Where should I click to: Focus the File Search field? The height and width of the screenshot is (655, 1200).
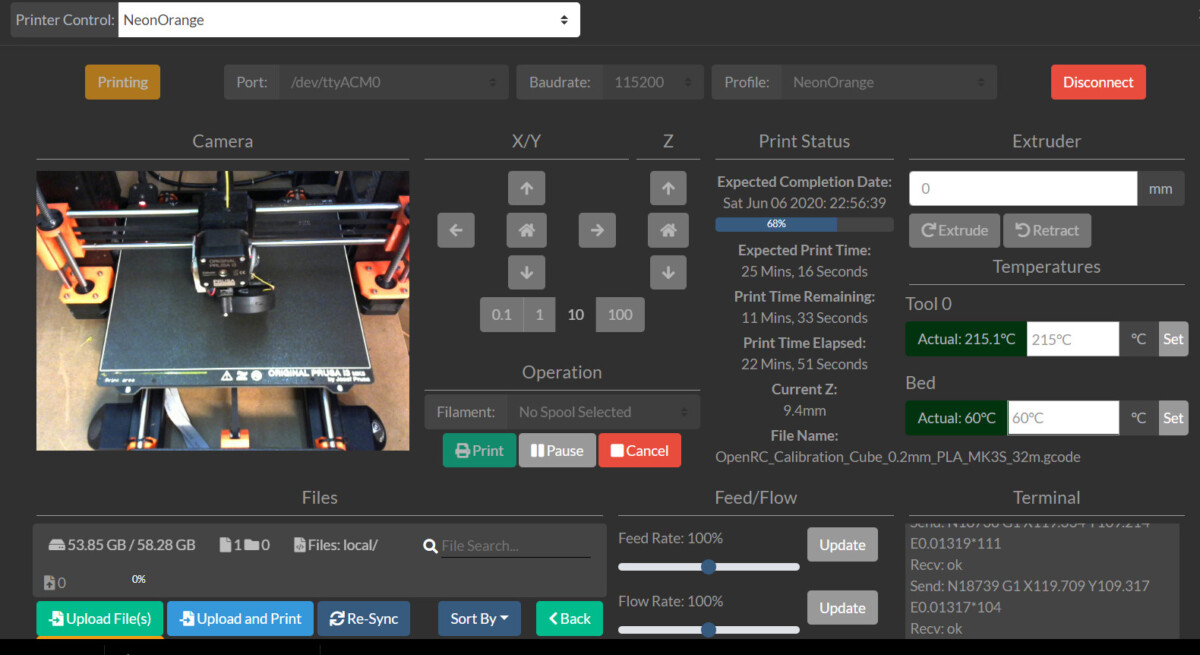[x=516, y=546]
